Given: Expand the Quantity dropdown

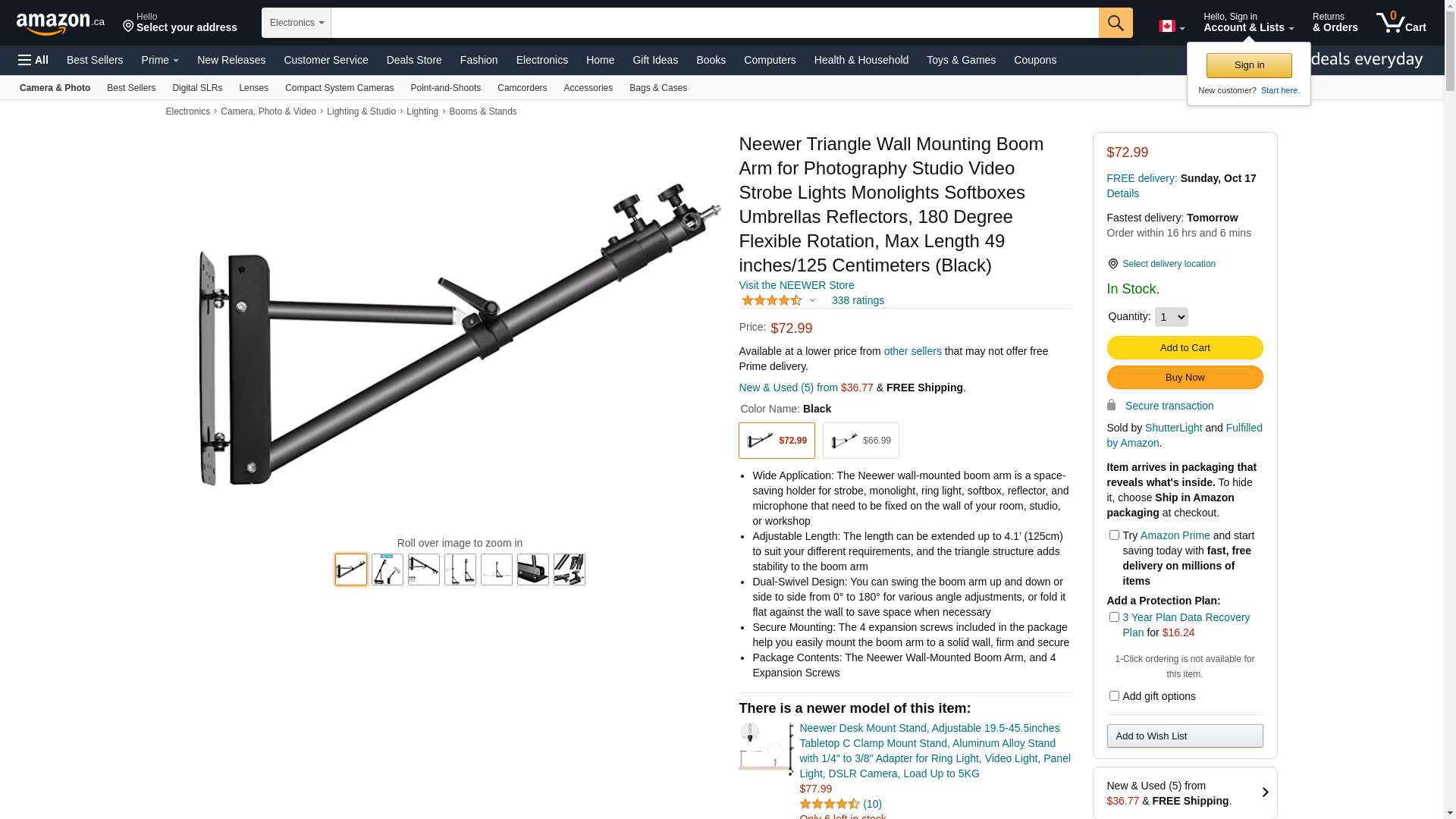Looking at the screenshot, I should (1171, 317).
